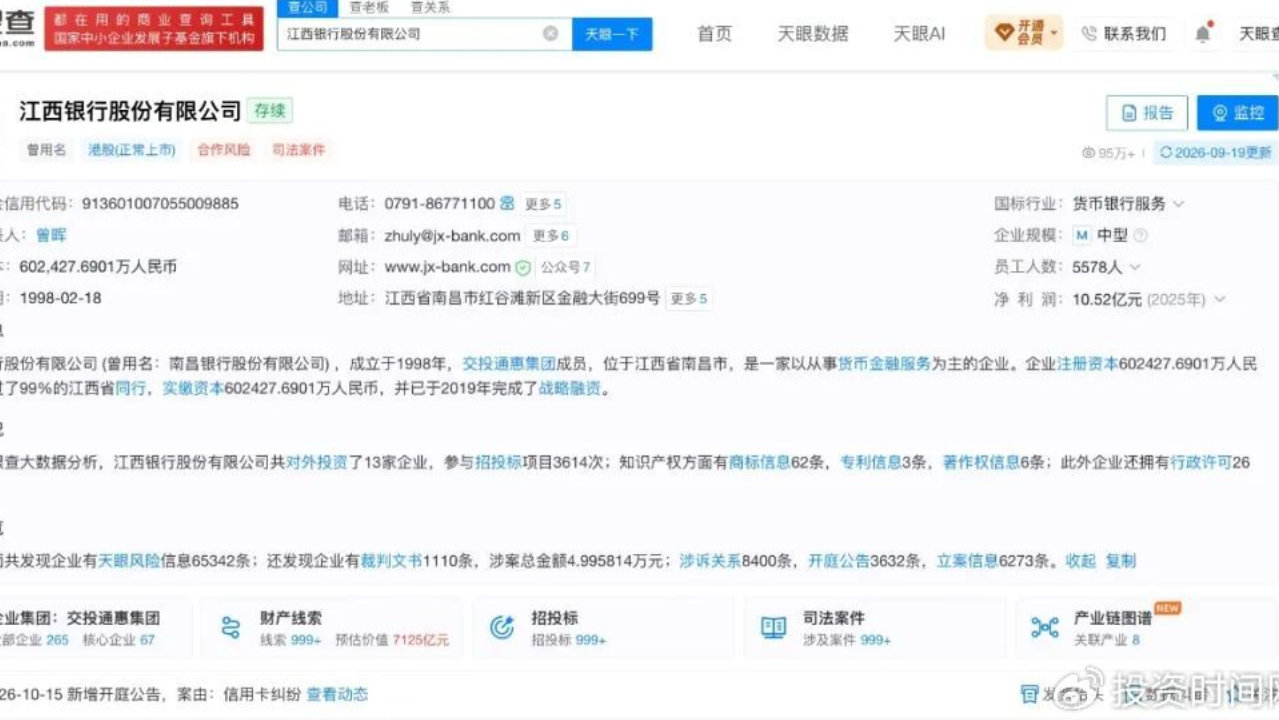Click the refresh date 2026-09-19更新 button
Screen dimensions: 1279x720
pyautogui.click(x=1215, y=153)
